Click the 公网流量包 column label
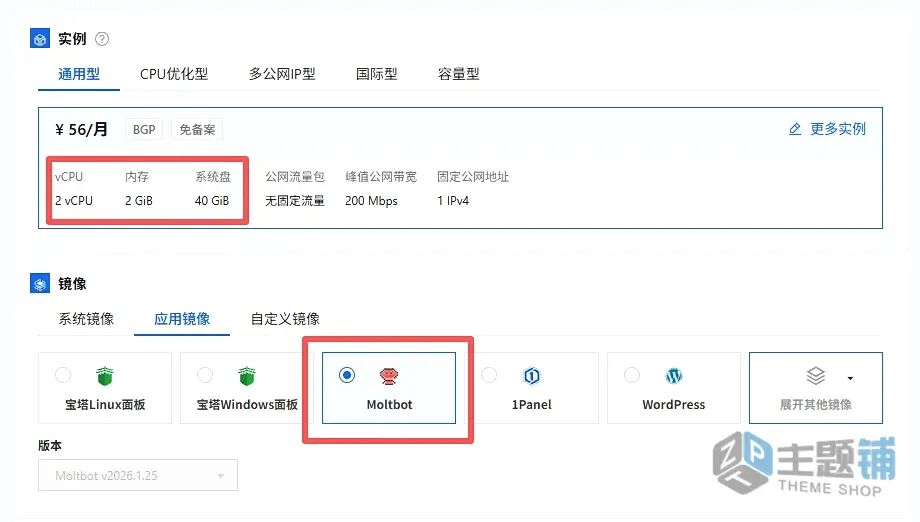The width and height of the screenshot is (920, 522). pos(295,177)
